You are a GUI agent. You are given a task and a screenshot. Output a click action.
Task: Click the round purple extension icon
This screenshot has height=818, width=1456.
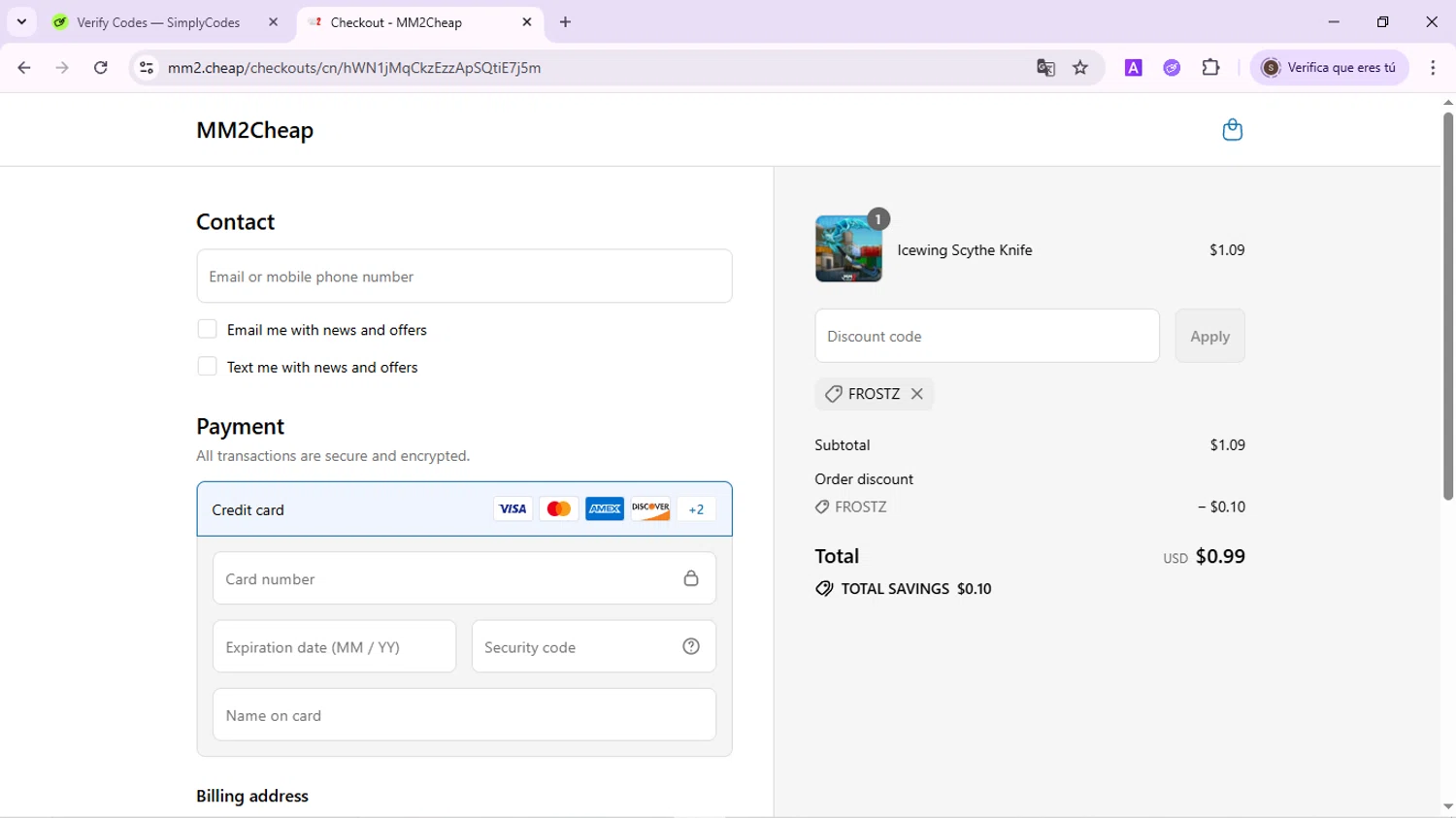click(1172, 68)
